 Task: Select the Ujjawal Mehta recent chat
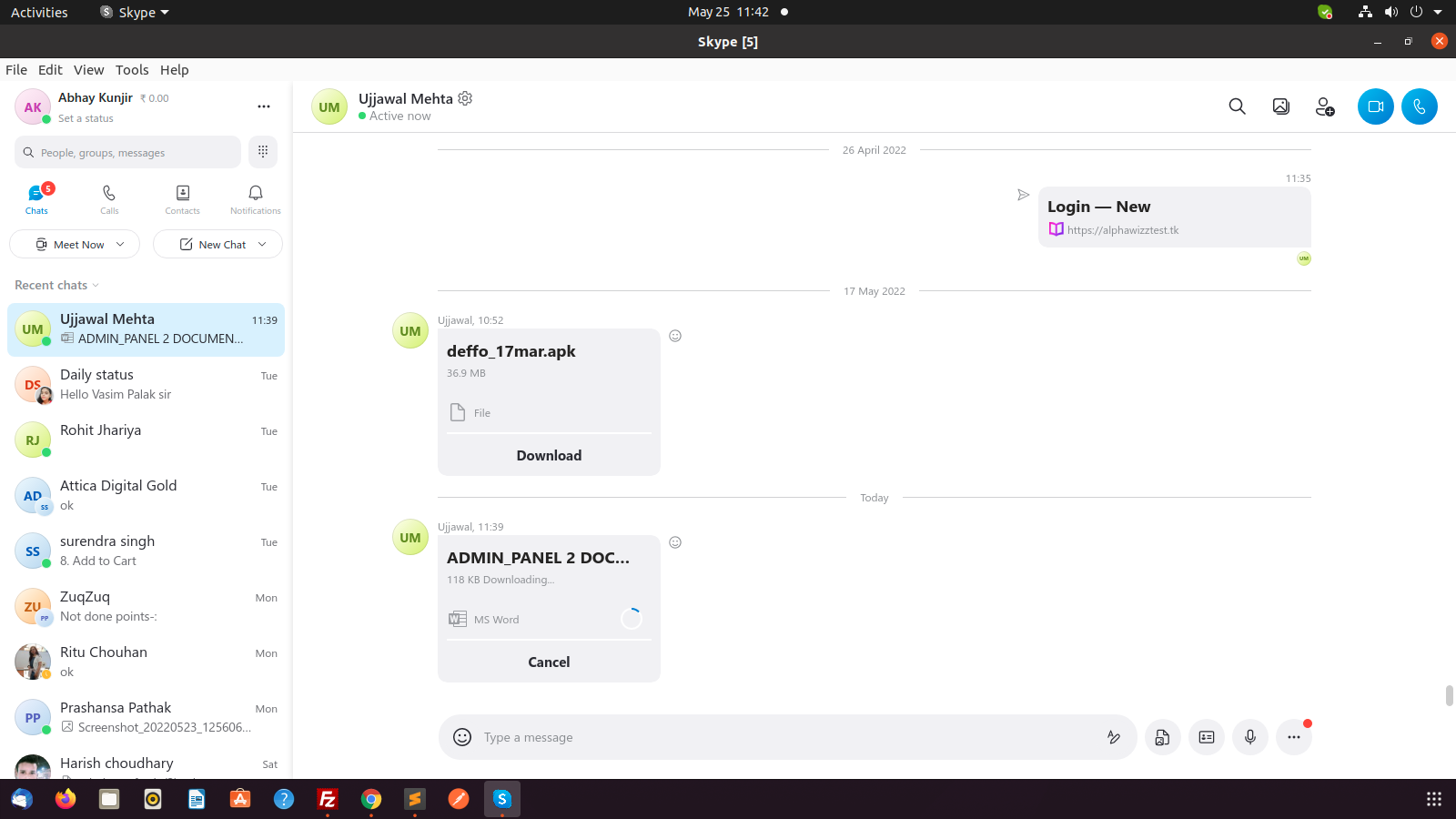click(146, 329)
